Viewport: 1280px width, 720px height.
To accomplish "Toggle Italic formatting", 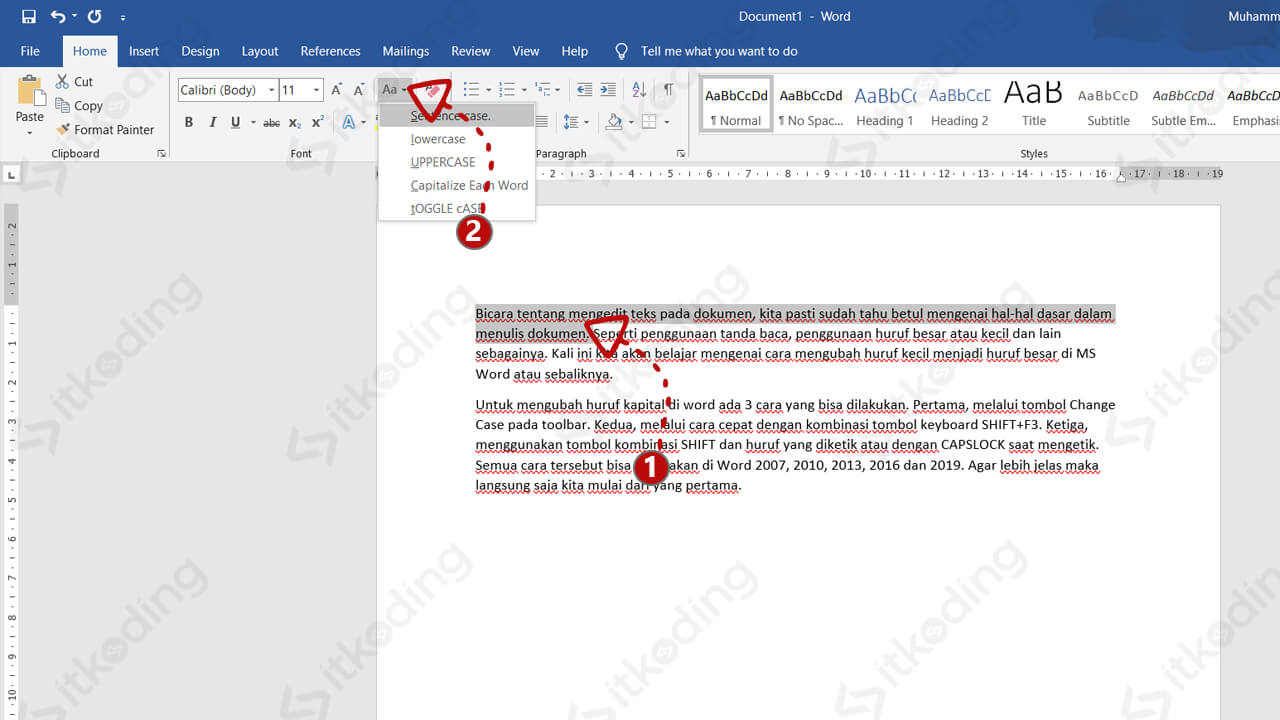I will pos(212,123).
